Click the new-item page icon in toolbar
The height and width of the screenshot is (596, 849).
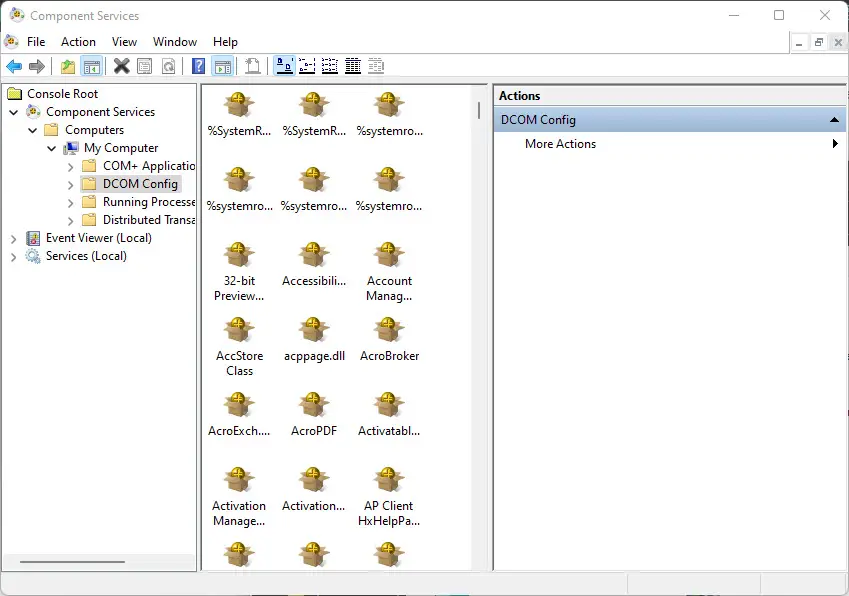tap(252, 67)
